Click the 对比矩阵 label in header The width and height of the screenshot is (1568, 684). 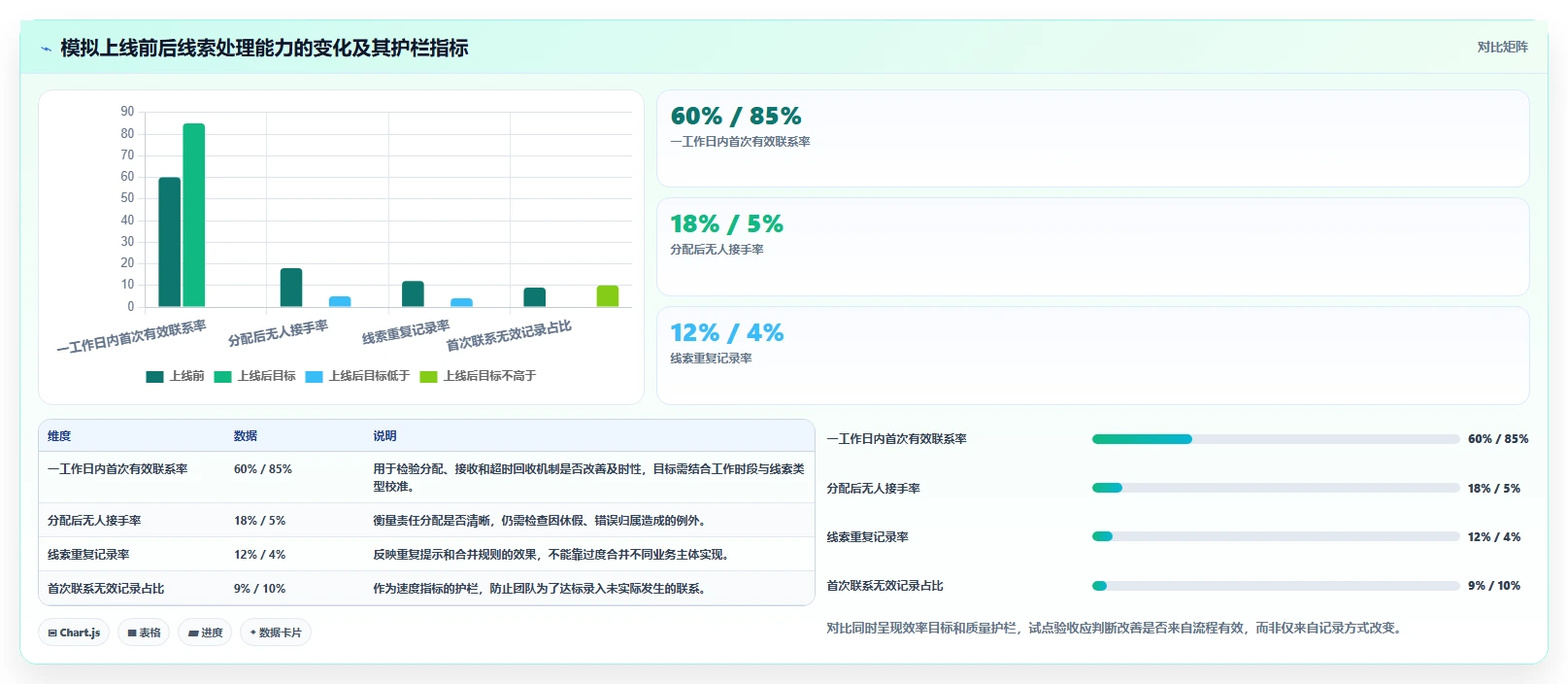click(x=1502, y=47)
